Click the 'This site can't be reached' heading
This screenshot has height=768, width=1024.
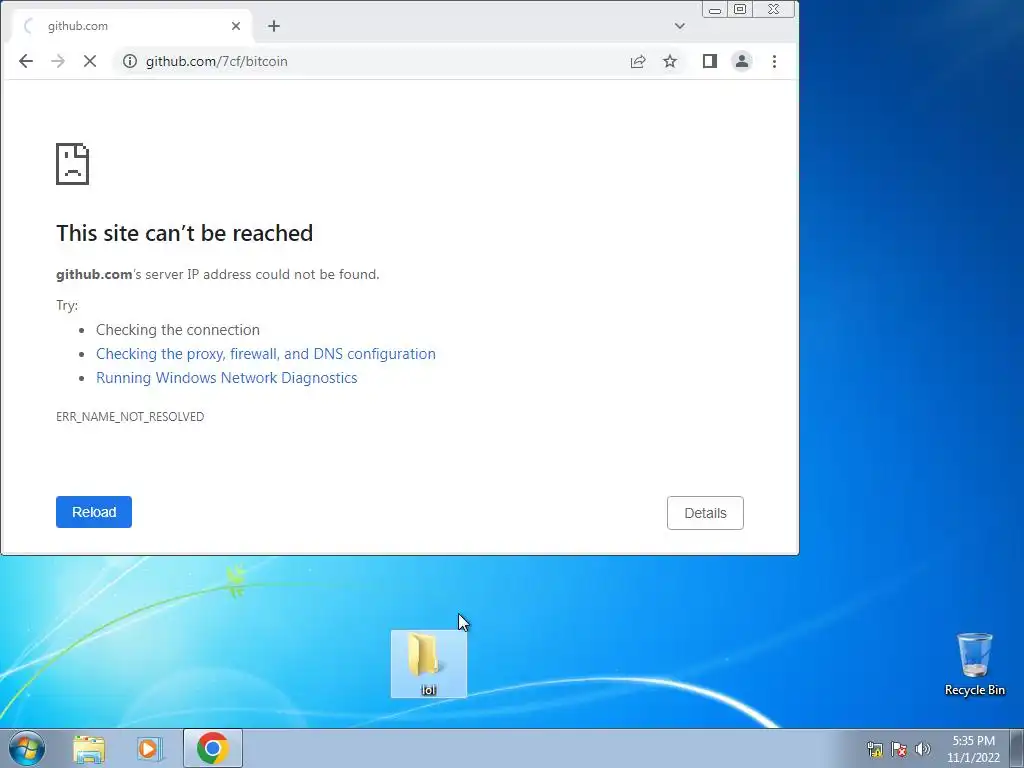point(185,233)
